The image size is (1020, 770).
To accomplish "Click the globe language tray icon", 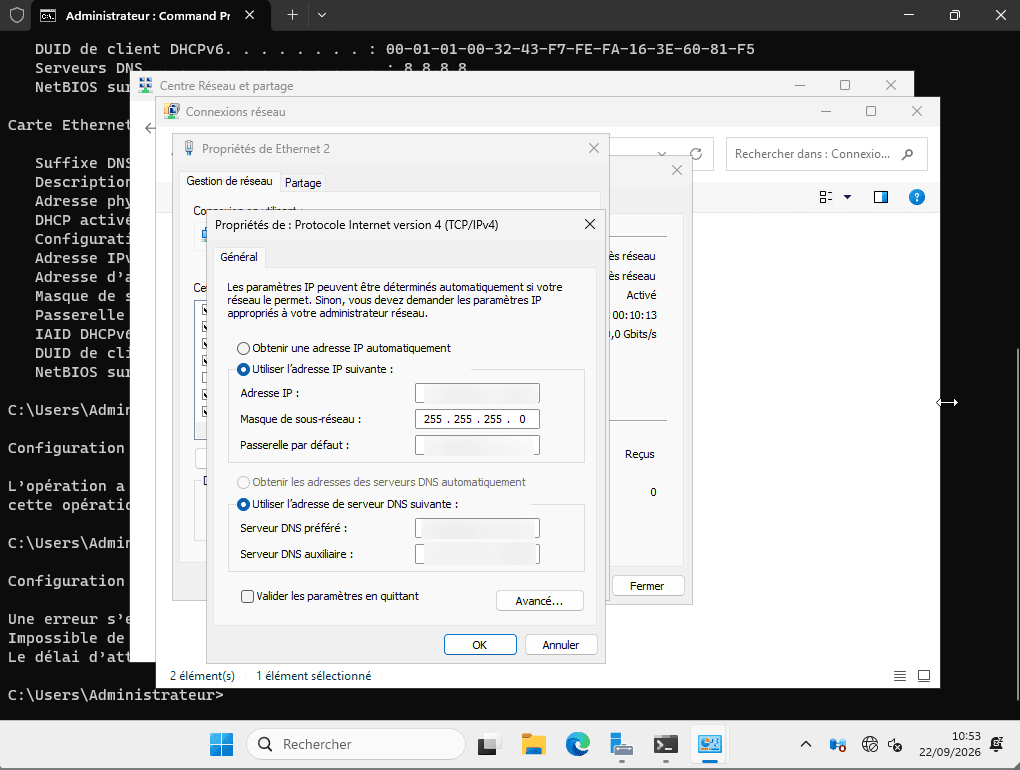I will [x=869, y=744].
